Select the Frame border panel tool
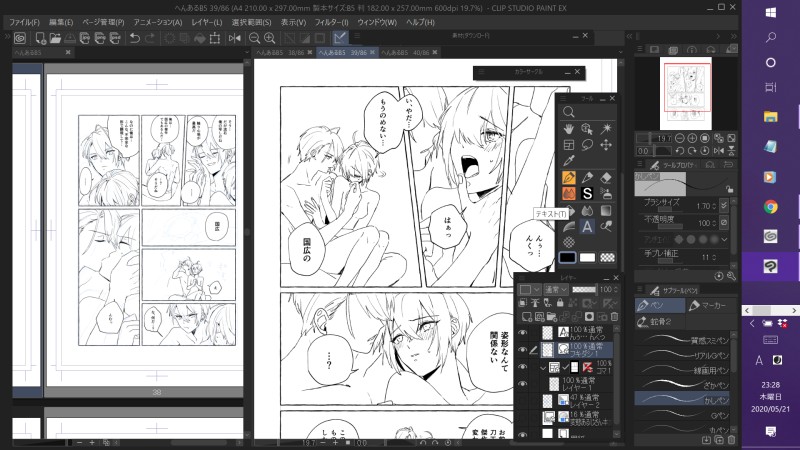 pos(568,145)
